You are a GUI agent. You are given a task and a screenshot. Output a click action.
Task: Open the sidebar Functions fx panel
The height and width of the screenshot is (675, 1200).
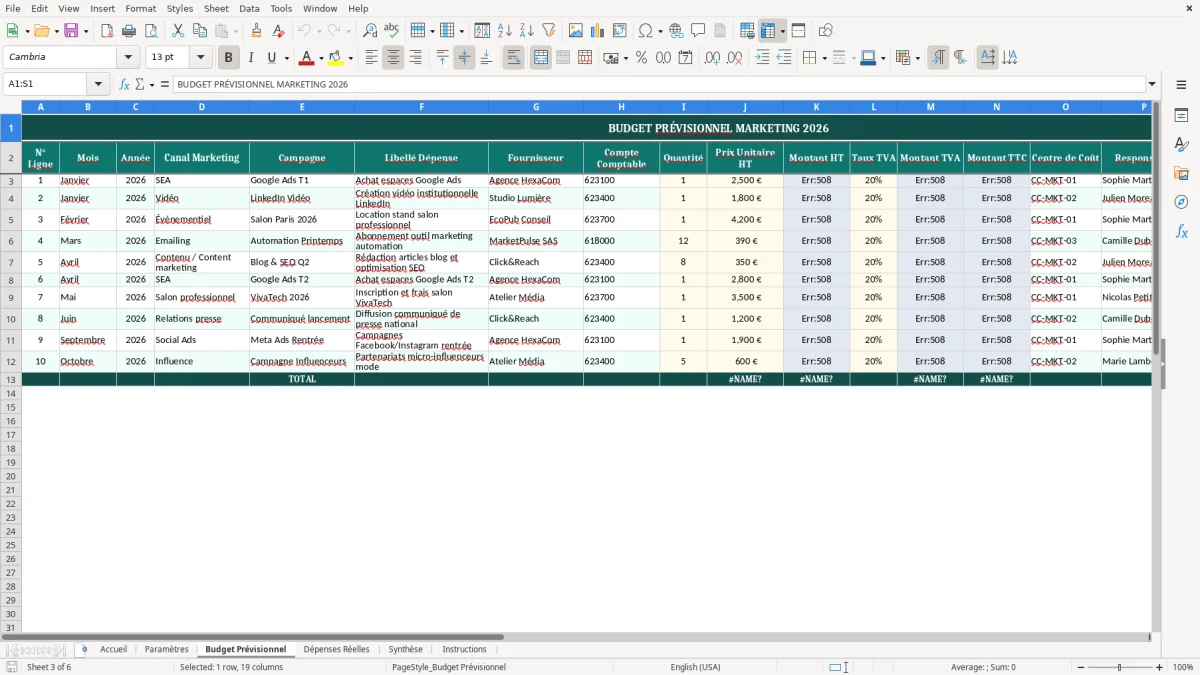[1181, 232]
